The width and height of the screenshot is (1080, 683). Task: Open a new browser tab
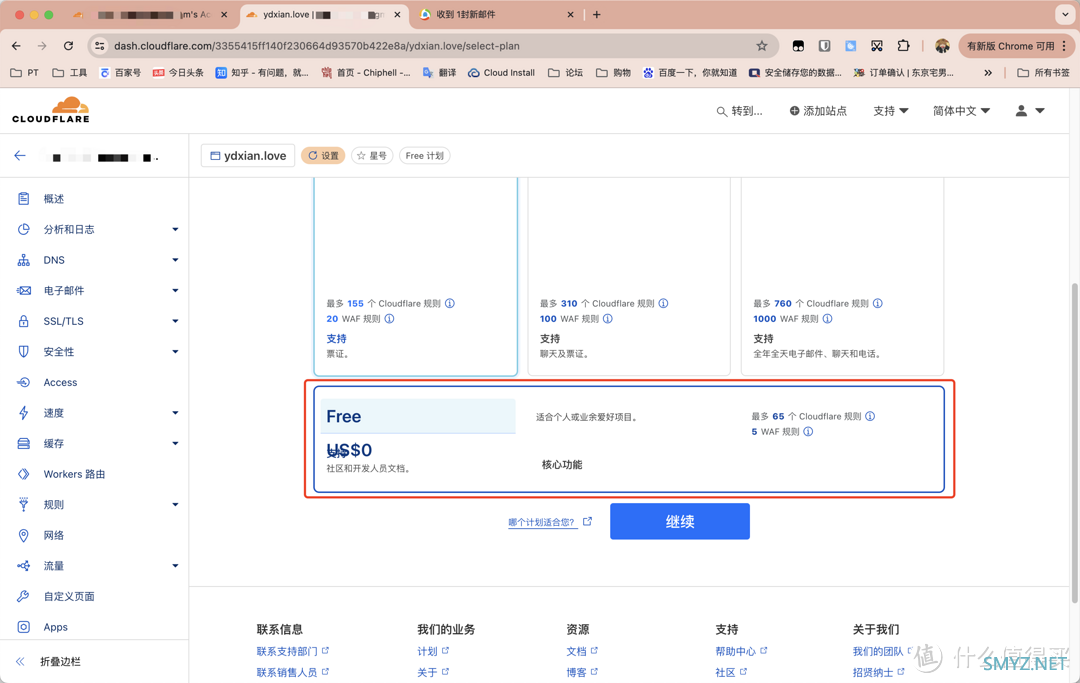point(596,14)
